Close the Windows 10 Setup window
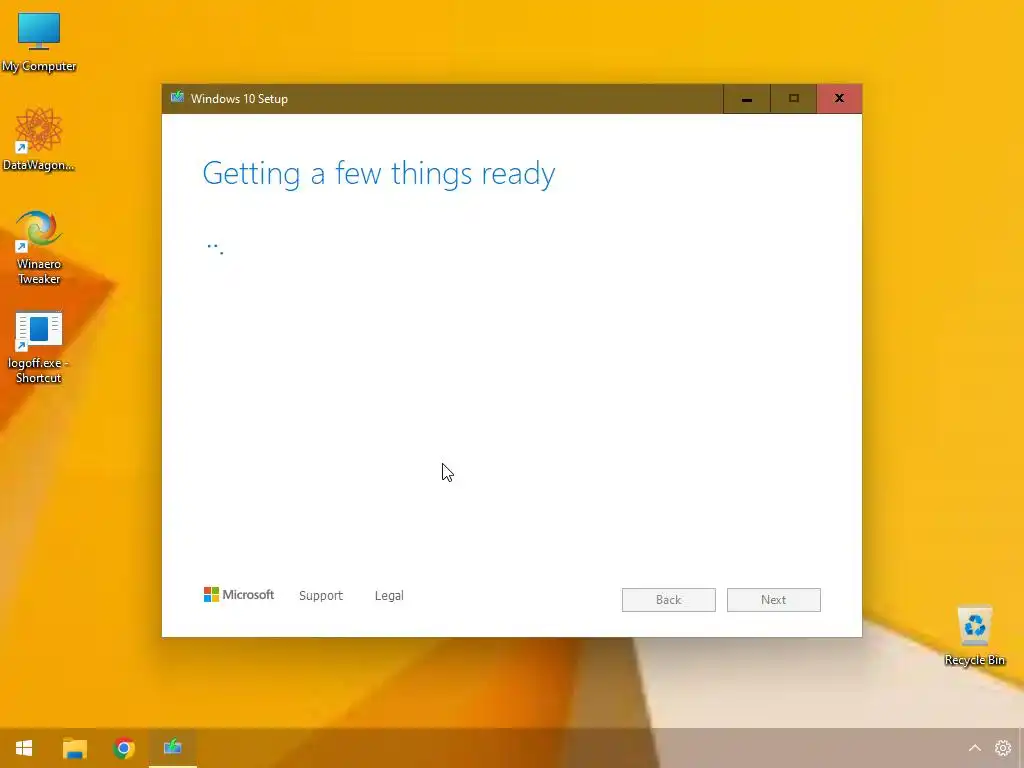The image size is (1024, 768). click(839, 99)
